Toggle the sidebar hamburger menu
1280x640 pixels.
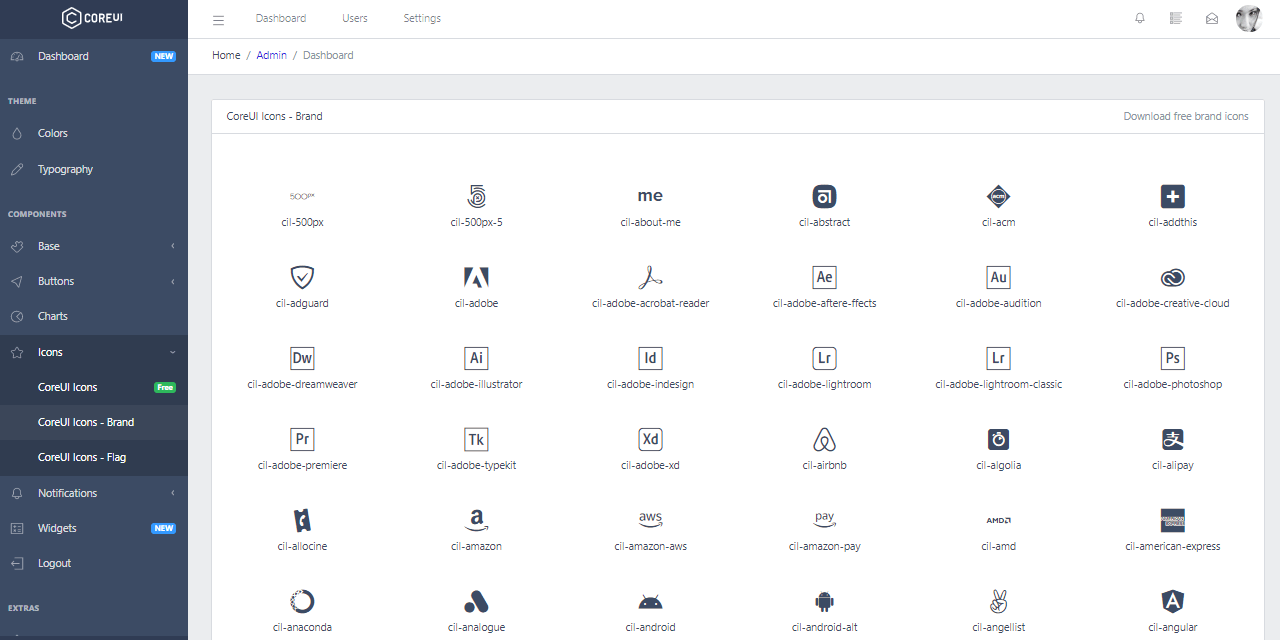tap(219, 19)
